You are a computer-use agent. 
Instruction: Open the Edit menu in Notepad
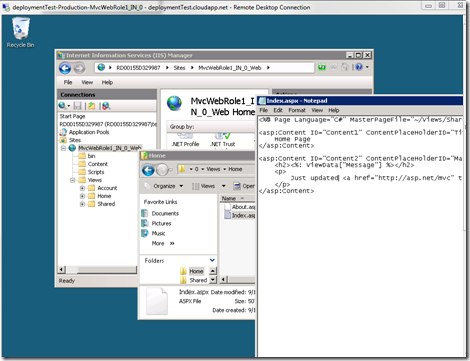[278, 110]
